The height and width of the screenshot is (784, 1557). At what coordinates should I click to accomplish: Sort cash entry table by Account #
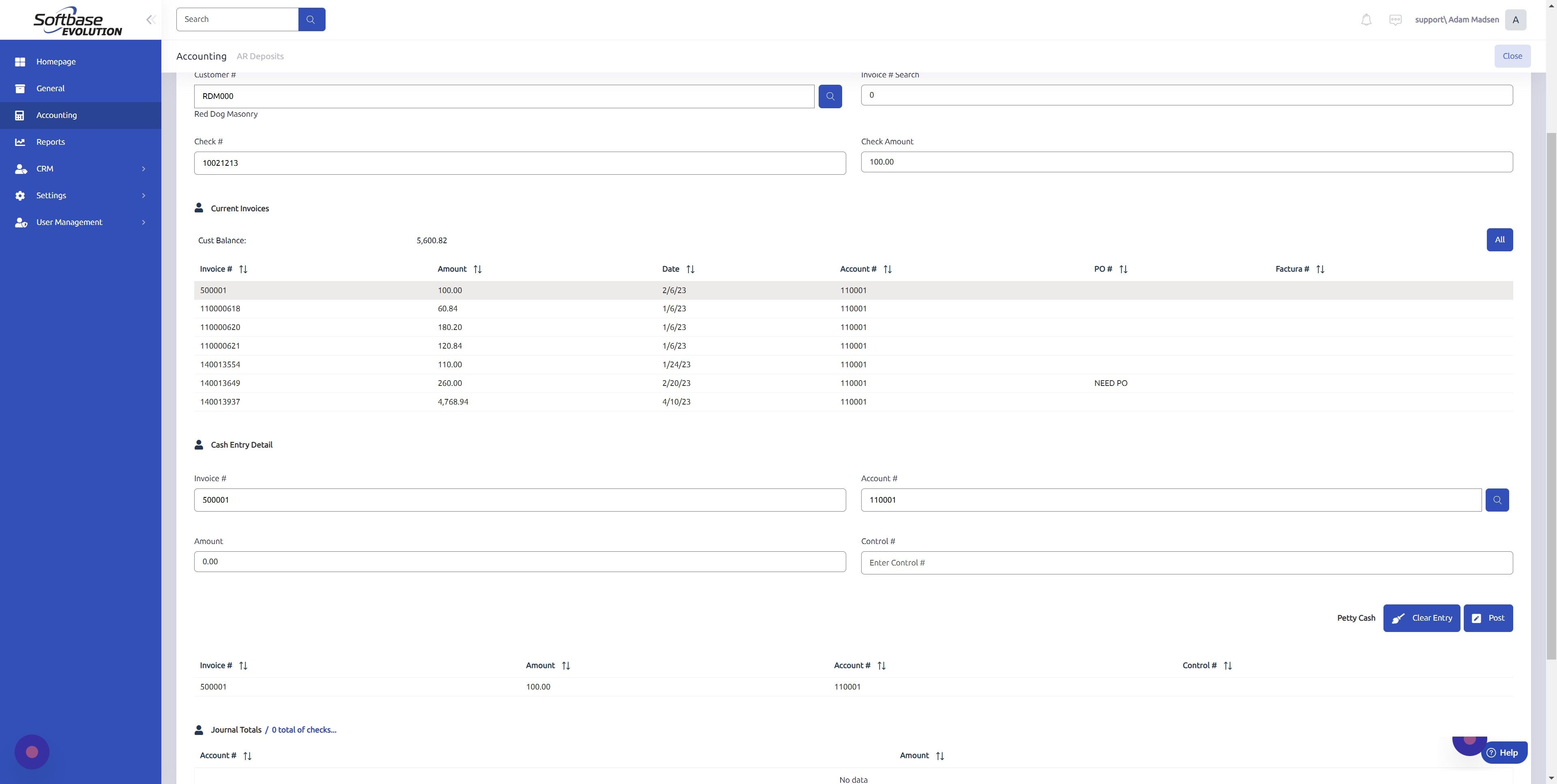coord(881,666)
